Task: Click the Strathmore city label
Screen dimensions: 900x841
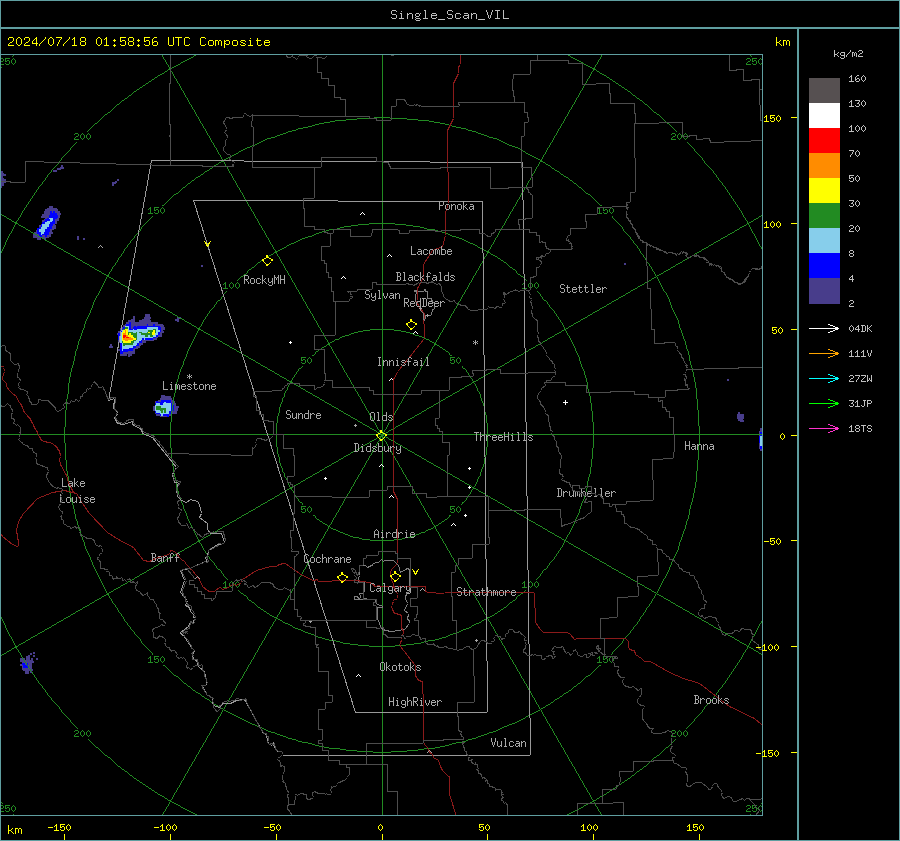Action: pyautogui.click(x=486, y=592)
